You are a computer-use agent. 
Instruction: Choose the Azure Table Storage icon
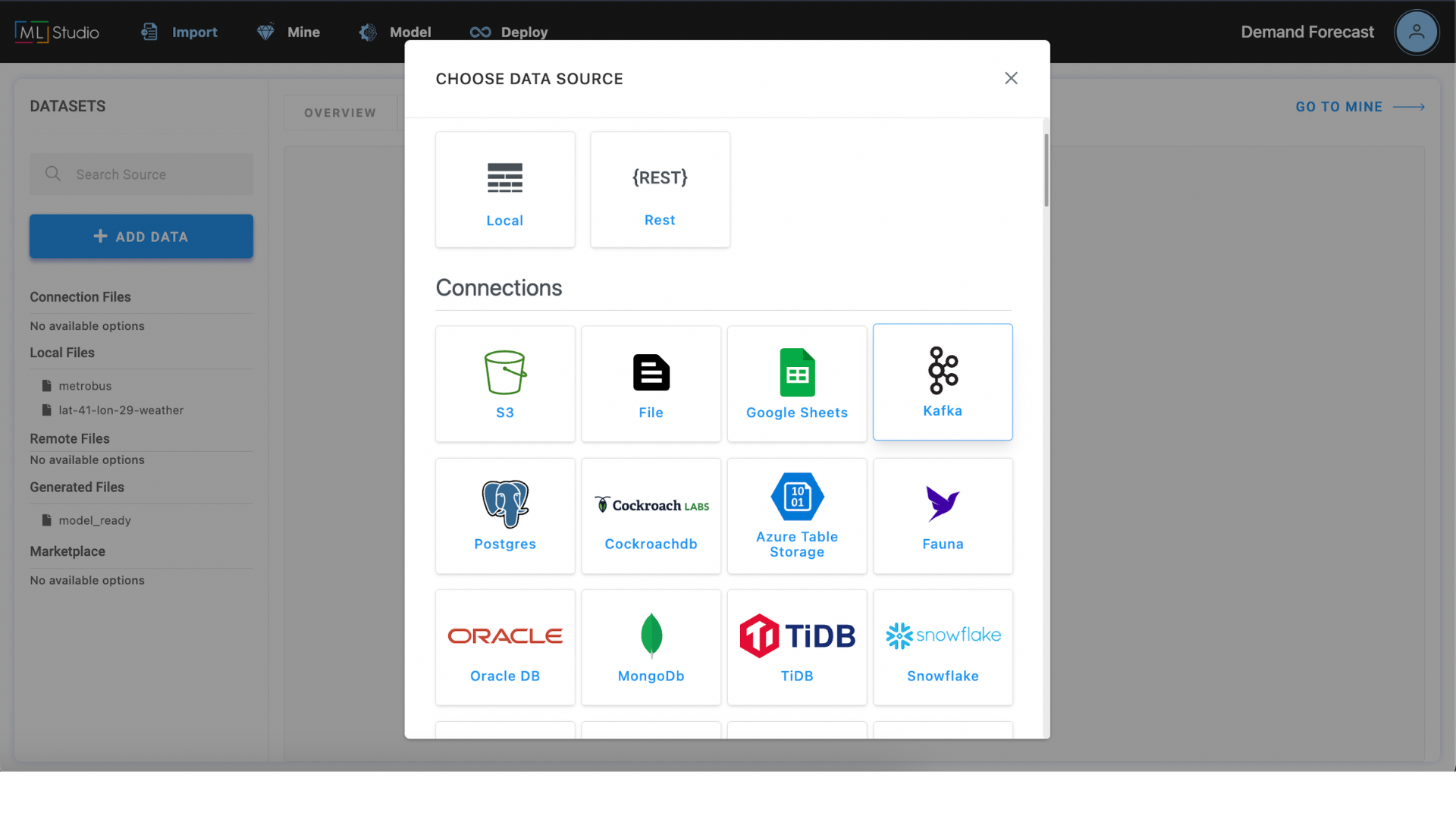[x=797, y=497]
